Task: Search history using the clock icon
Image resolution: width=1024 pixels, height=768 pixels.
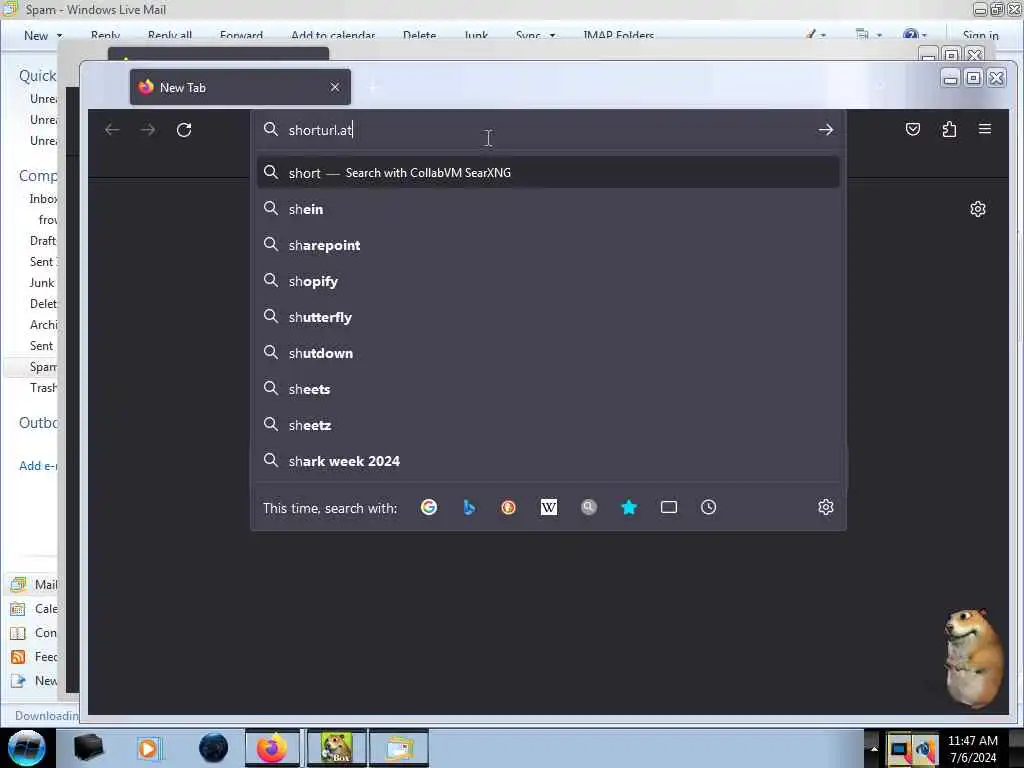Action: (x=709, y=507)
